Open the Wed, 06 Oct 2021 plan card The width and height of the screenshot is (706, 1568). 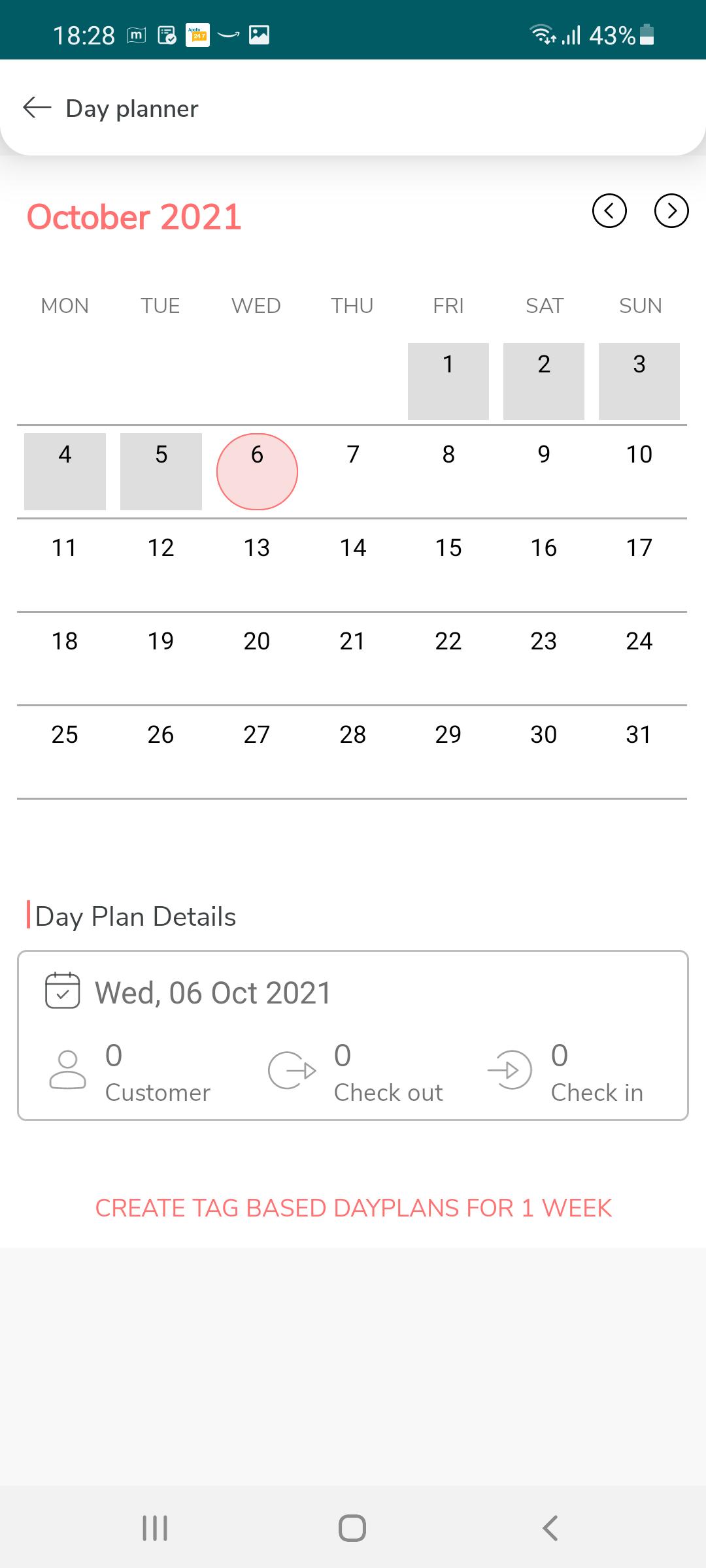[353, 1036]
